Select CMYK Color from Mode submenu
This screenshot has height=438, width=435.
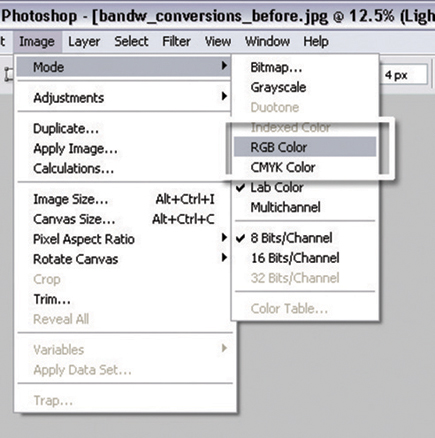point(305,167)
